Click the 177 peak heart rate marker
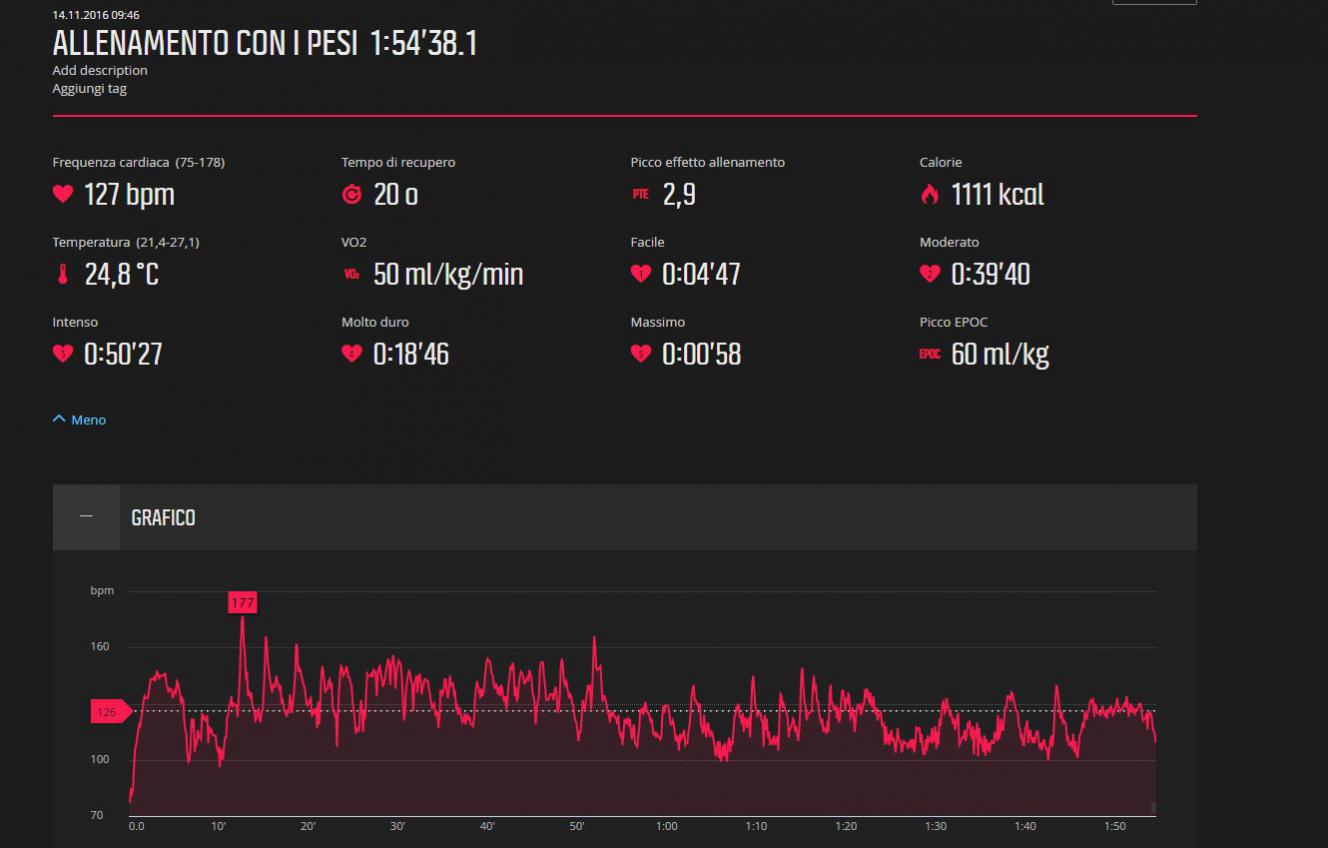This screenshot has height=848, width=1328. click(242, 602)
